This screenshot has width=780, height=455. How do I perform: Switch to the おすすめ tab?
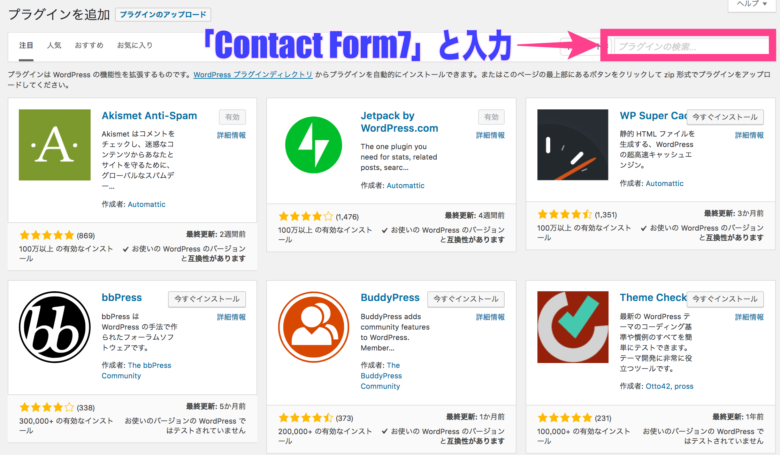(x=89, y=45)
